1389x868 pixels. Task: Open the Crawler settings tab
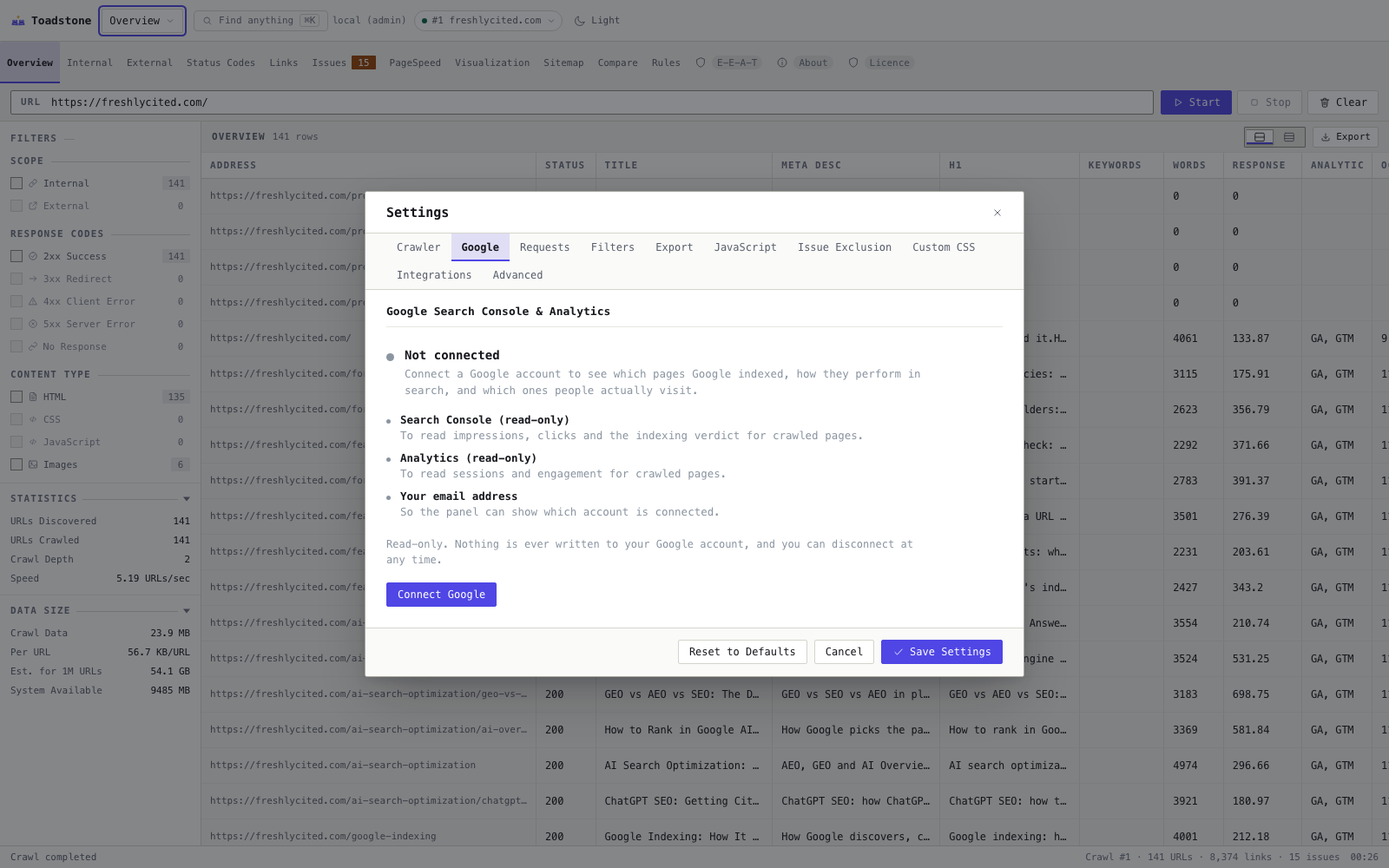point(418,247)
